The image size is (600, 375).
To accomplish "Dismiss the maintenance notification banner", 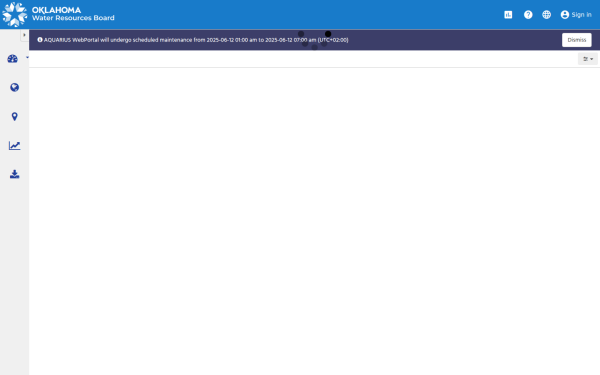I will 577,40.
